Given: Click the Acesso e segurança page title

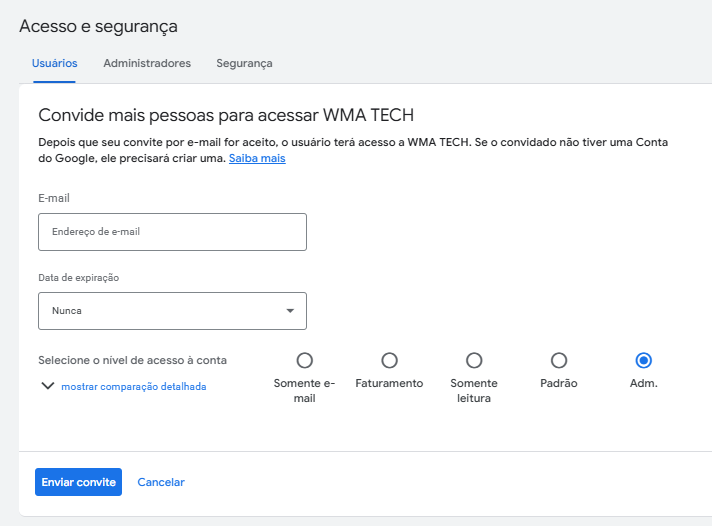Looking at the screenshot, I should (98, 26).
